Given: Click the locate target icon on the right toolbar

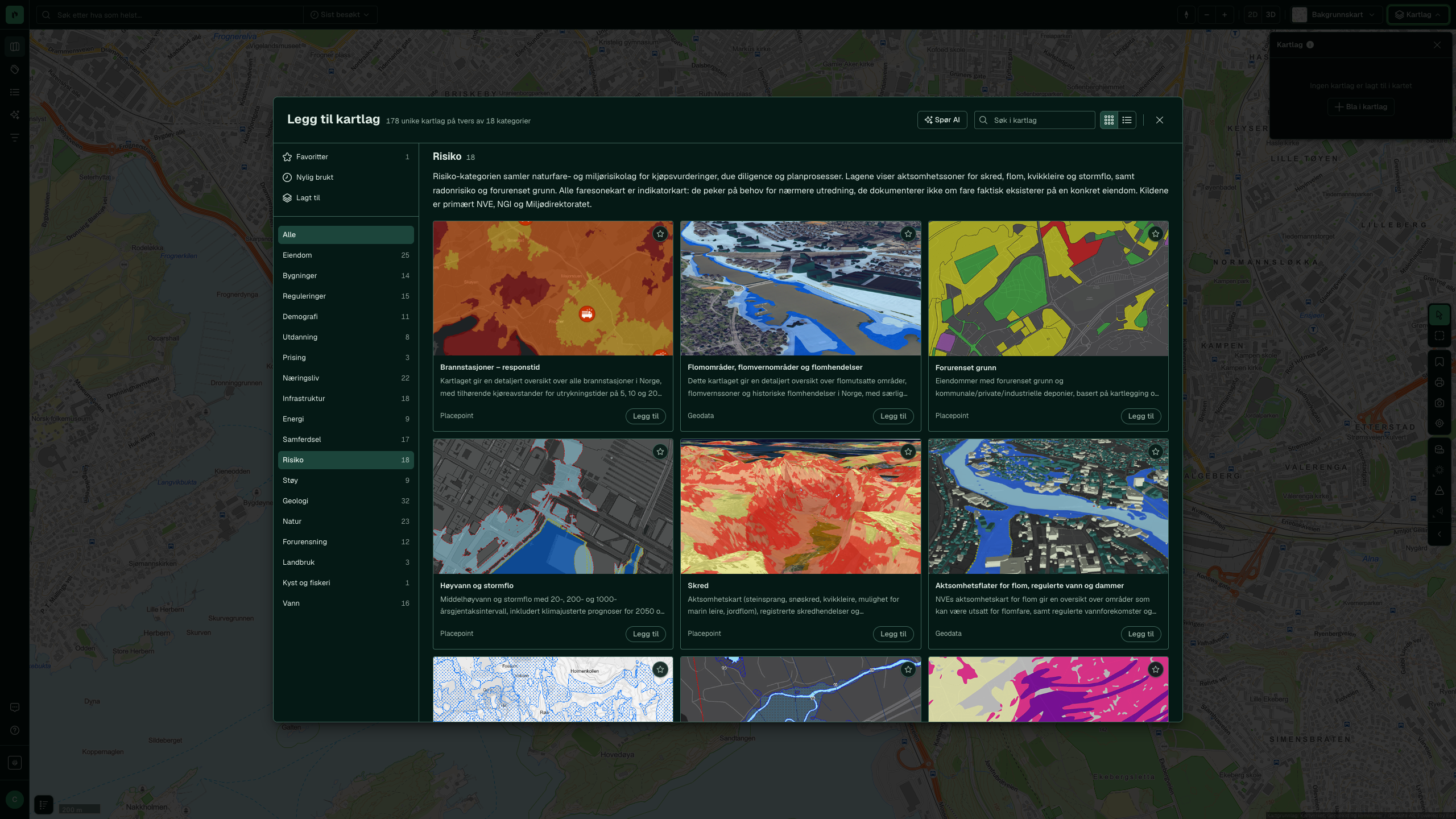Looking at the screenshot, I should click(x=1440, y=424).
